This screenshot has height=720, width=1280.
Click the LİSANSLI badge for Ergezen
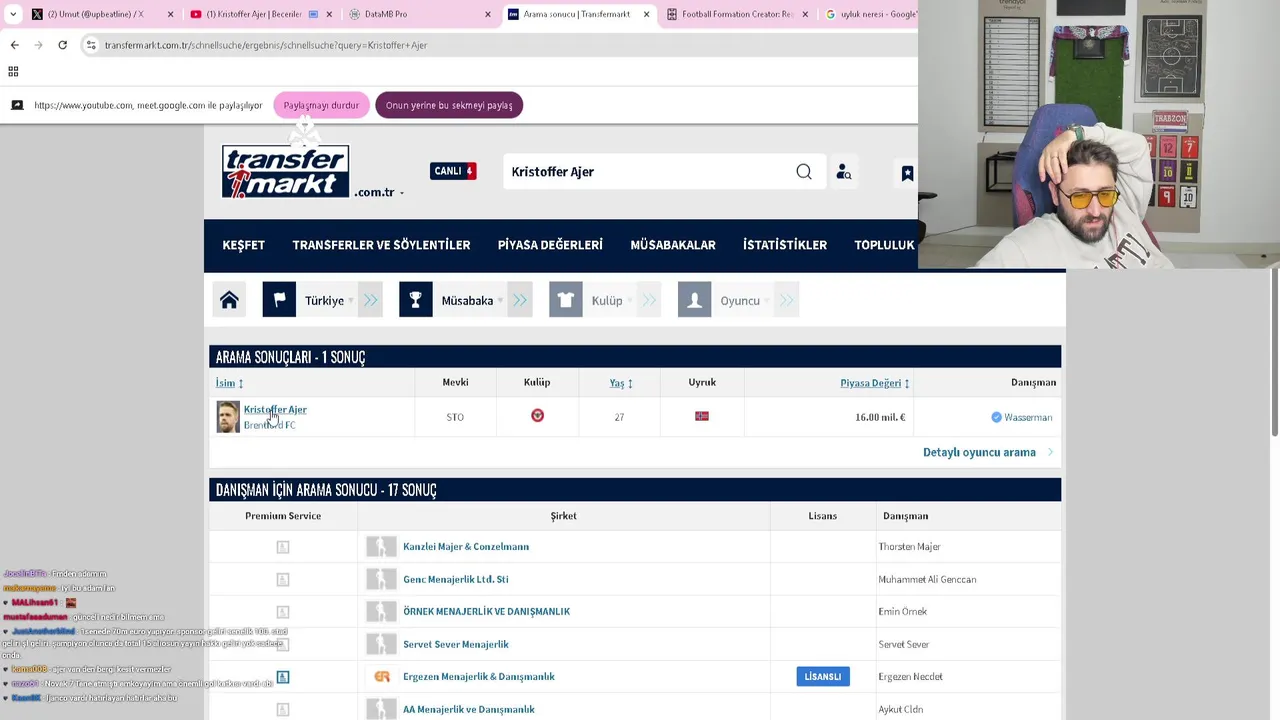pyautogui.click(x=823, y=677)
